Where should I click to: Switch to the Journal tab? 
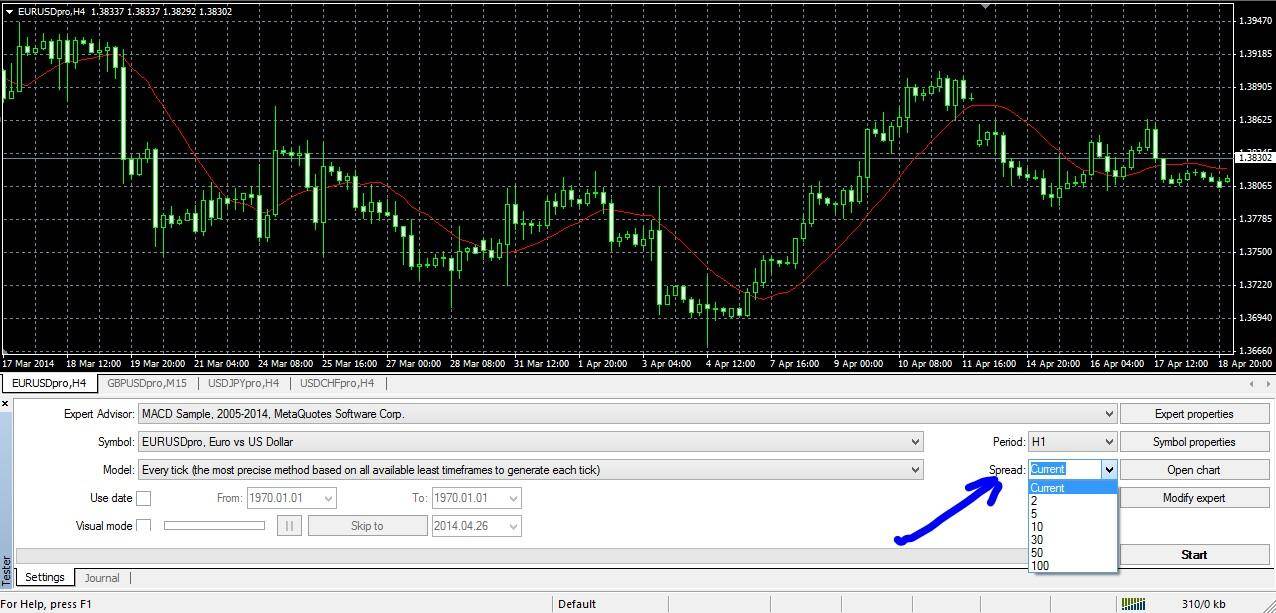pos(101,577)
